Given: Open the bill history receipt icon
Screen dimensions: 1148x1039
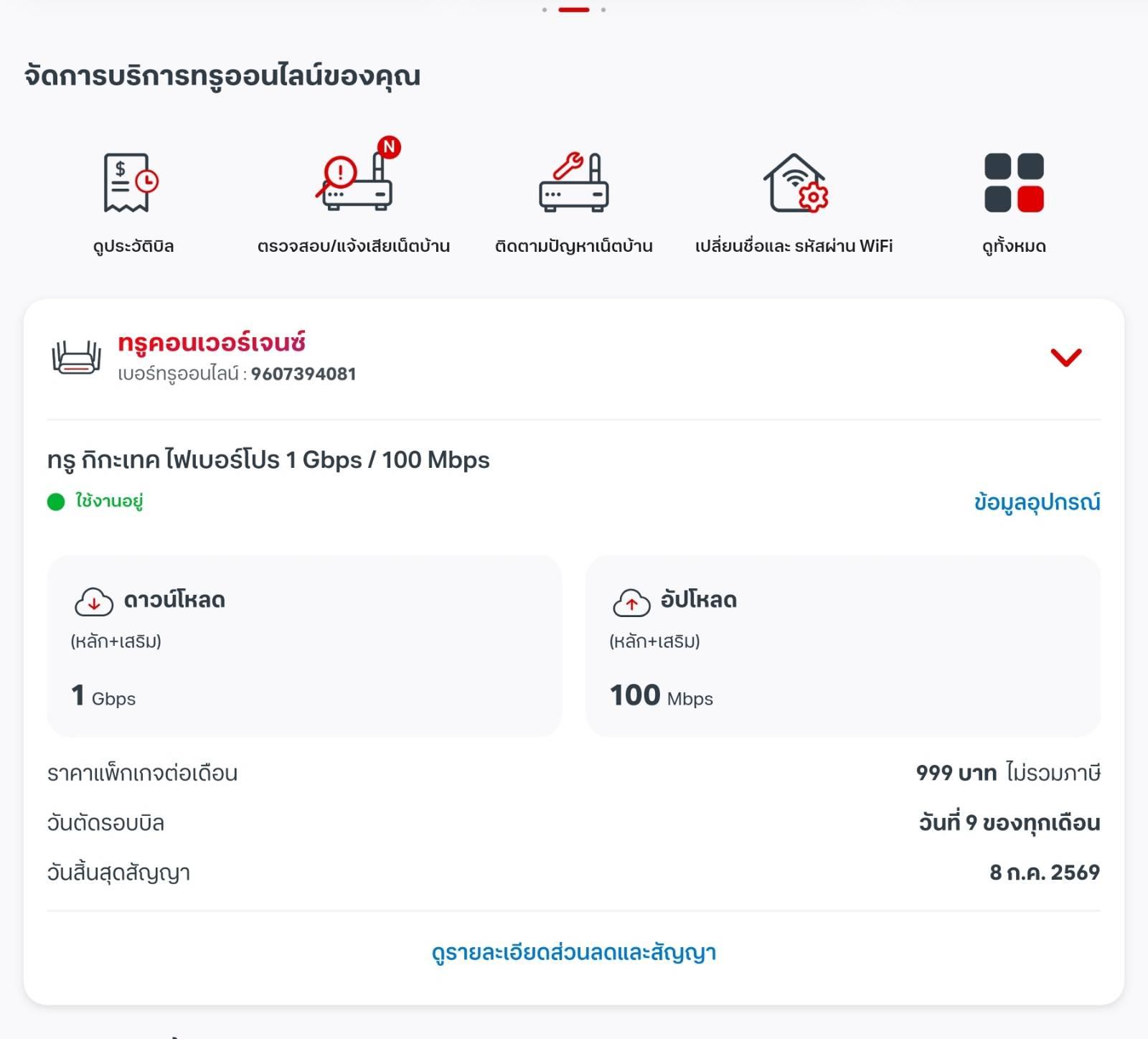Looking at the screenshot, I should [x=131, y=182].
